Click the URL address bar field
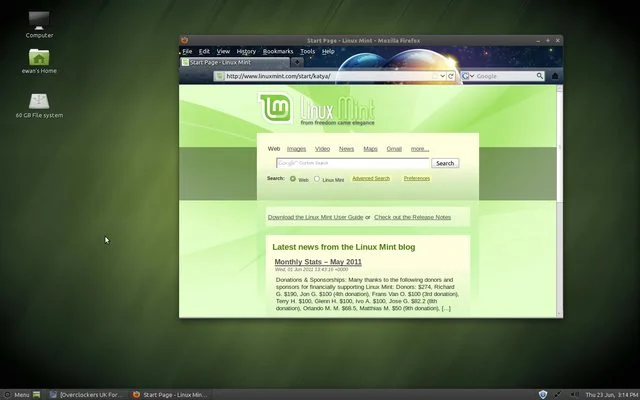This screenshot has width=640, height=400. point(327,76)
